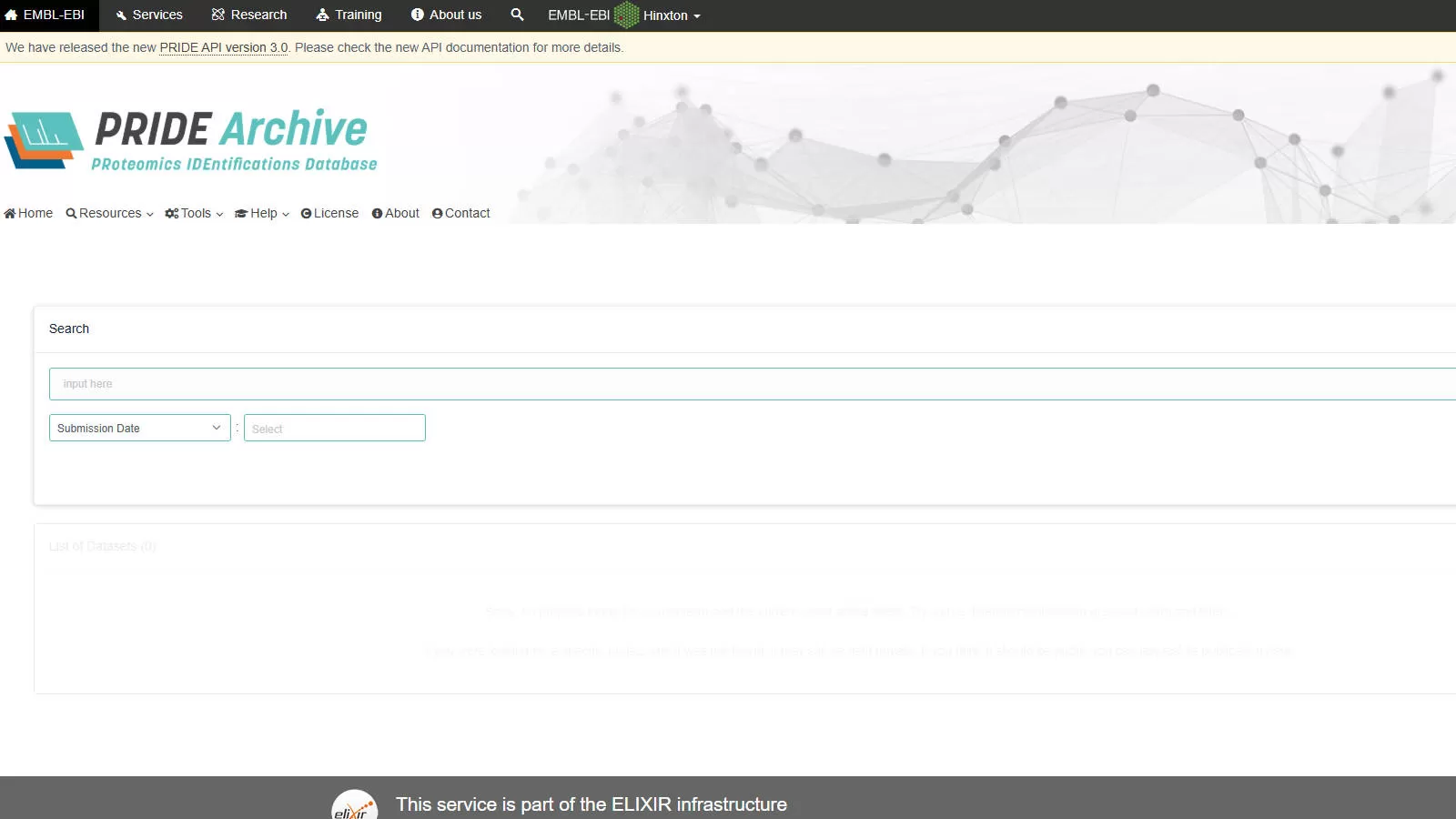Image resolution: width=1456 pixels, height=819 pixels.
Task: Click the Home house icon in PRIDE nav
Action: click(10, 214)
